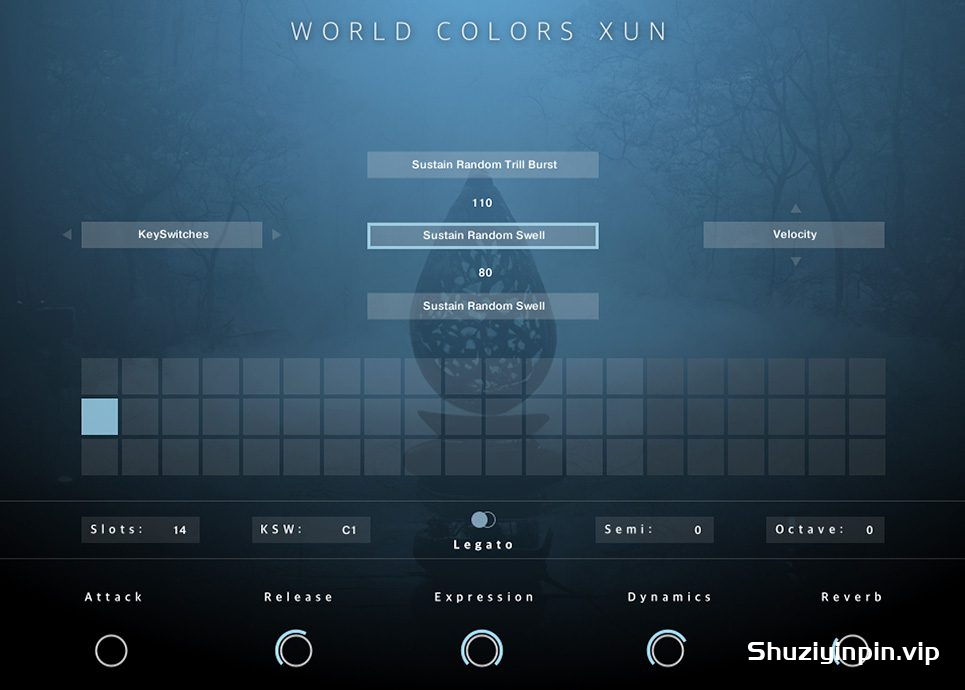
Task: Open the KeySwitches mode selector
Action: coord(172,235)
